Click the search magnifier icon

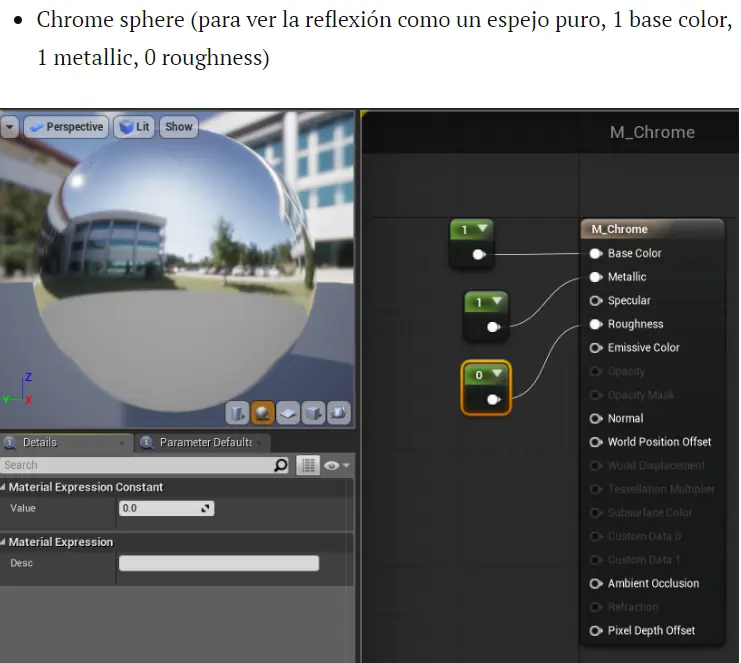click(x=281, y=465)
